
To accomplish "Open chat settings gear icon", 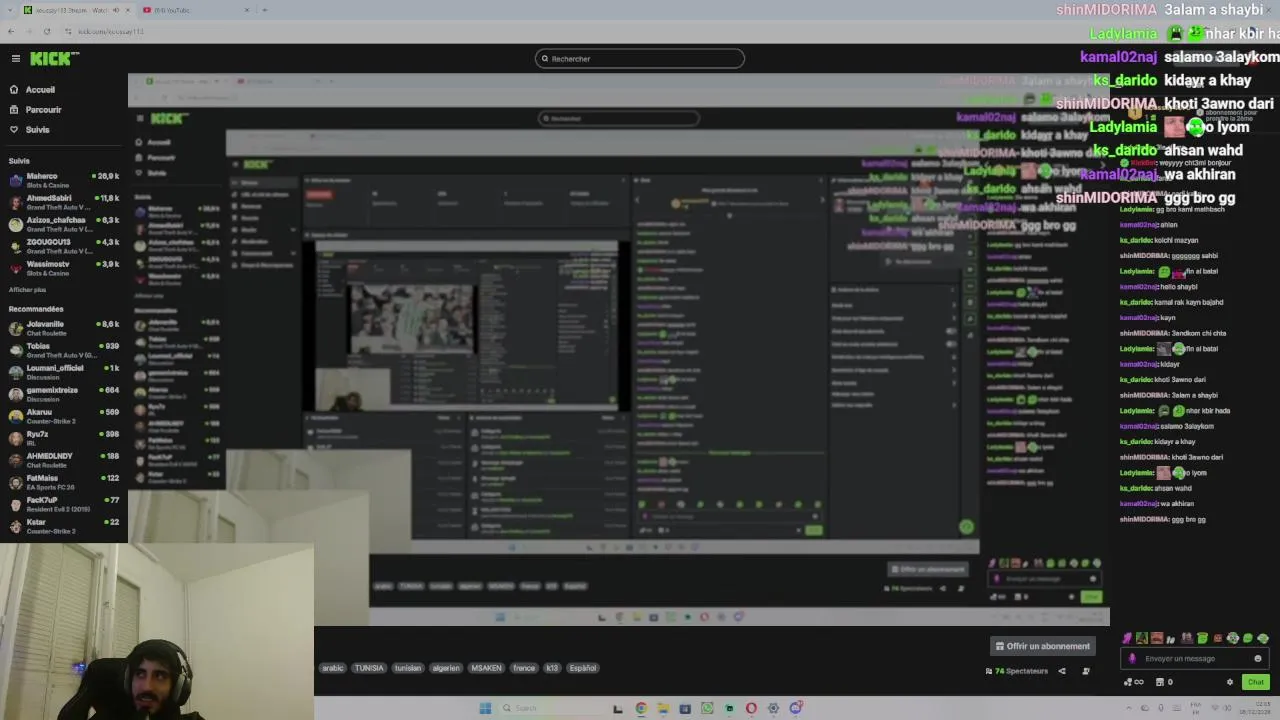I will pyautogui.click(x=1230, y=682).
